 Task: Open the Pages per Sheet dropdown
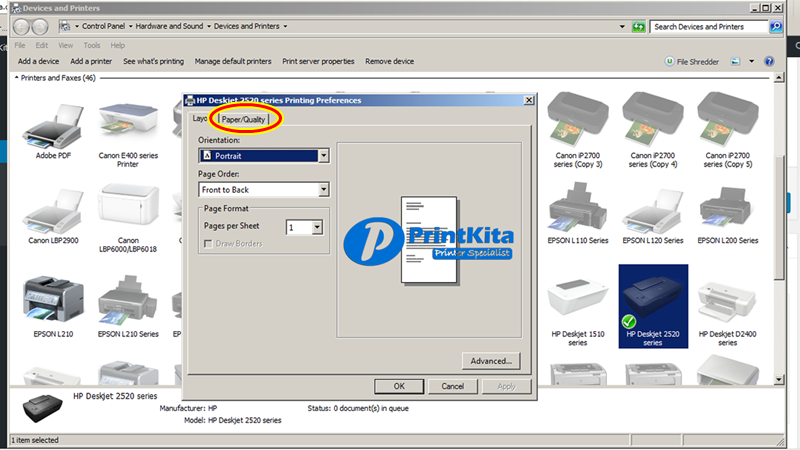tap(317, 227)
